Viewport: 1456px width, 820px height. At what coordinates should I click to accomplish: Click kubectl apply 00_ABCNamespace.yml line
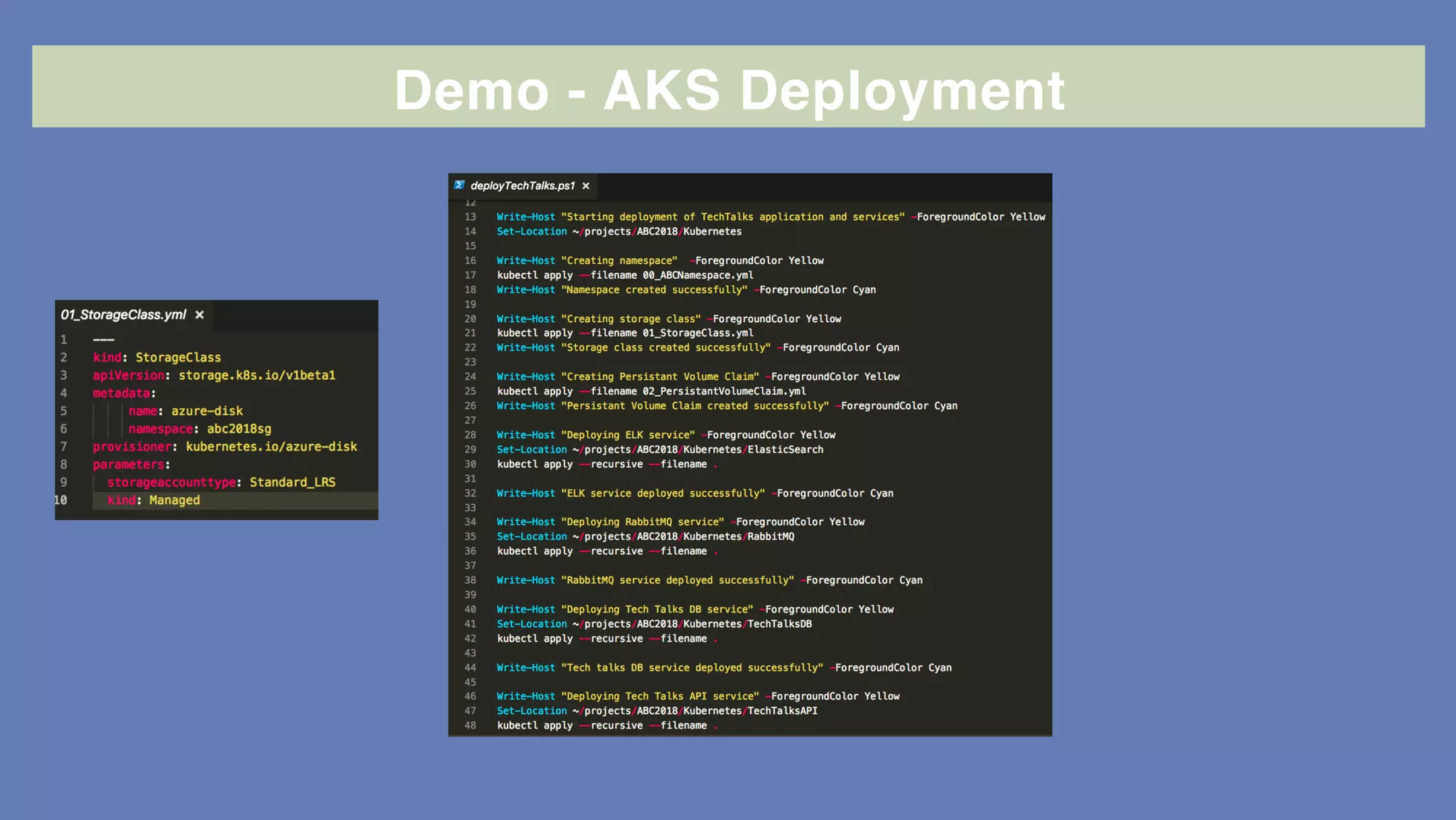coord(625,275)
